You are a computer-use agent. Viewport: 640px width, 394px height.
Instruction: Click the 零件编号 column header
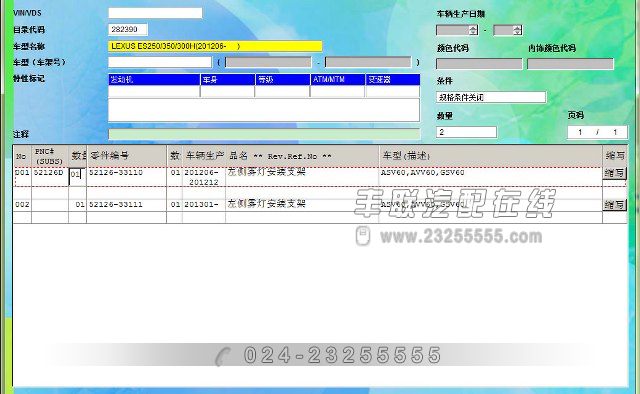pyautogui.click(x=127, y=156)
